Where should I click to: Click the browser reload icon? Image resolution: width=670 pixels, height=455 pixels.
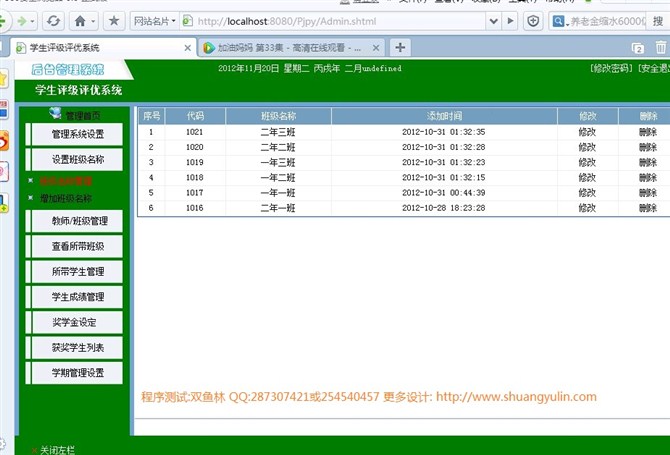click(53, 21)
